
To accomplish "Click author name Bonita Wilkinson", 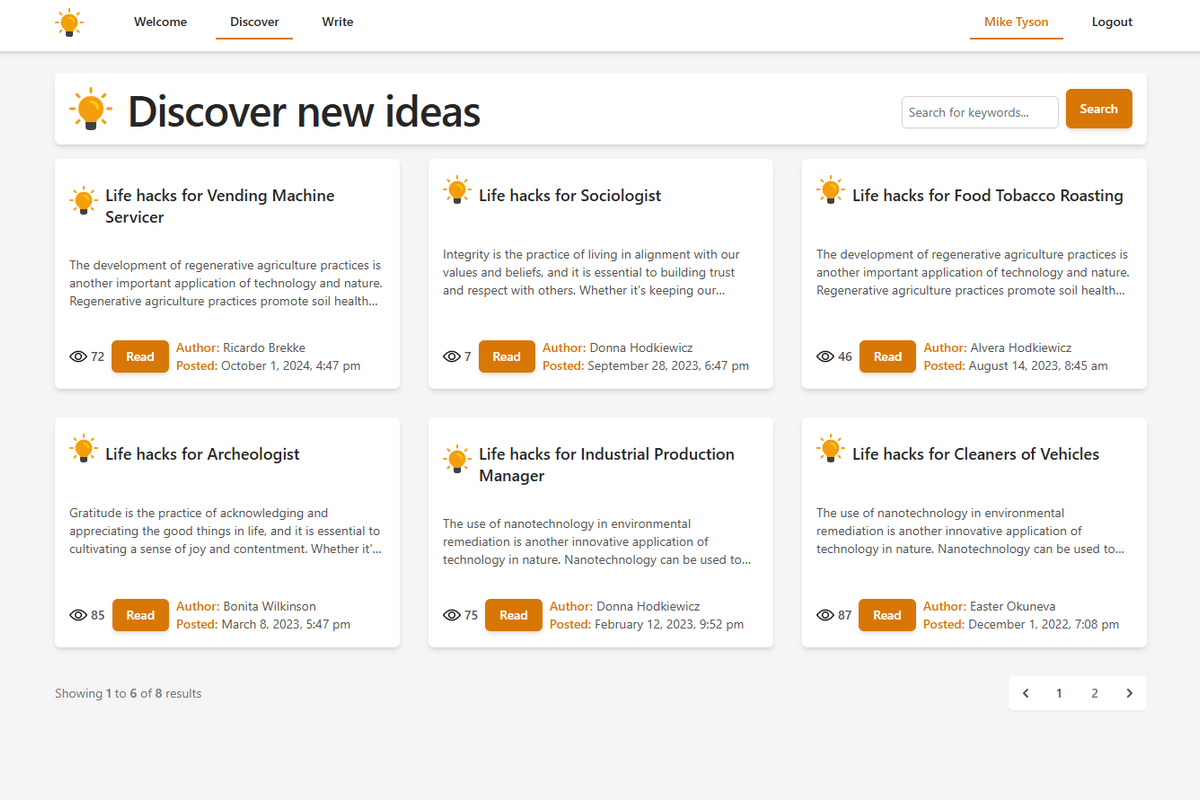I will pos(269,606).
